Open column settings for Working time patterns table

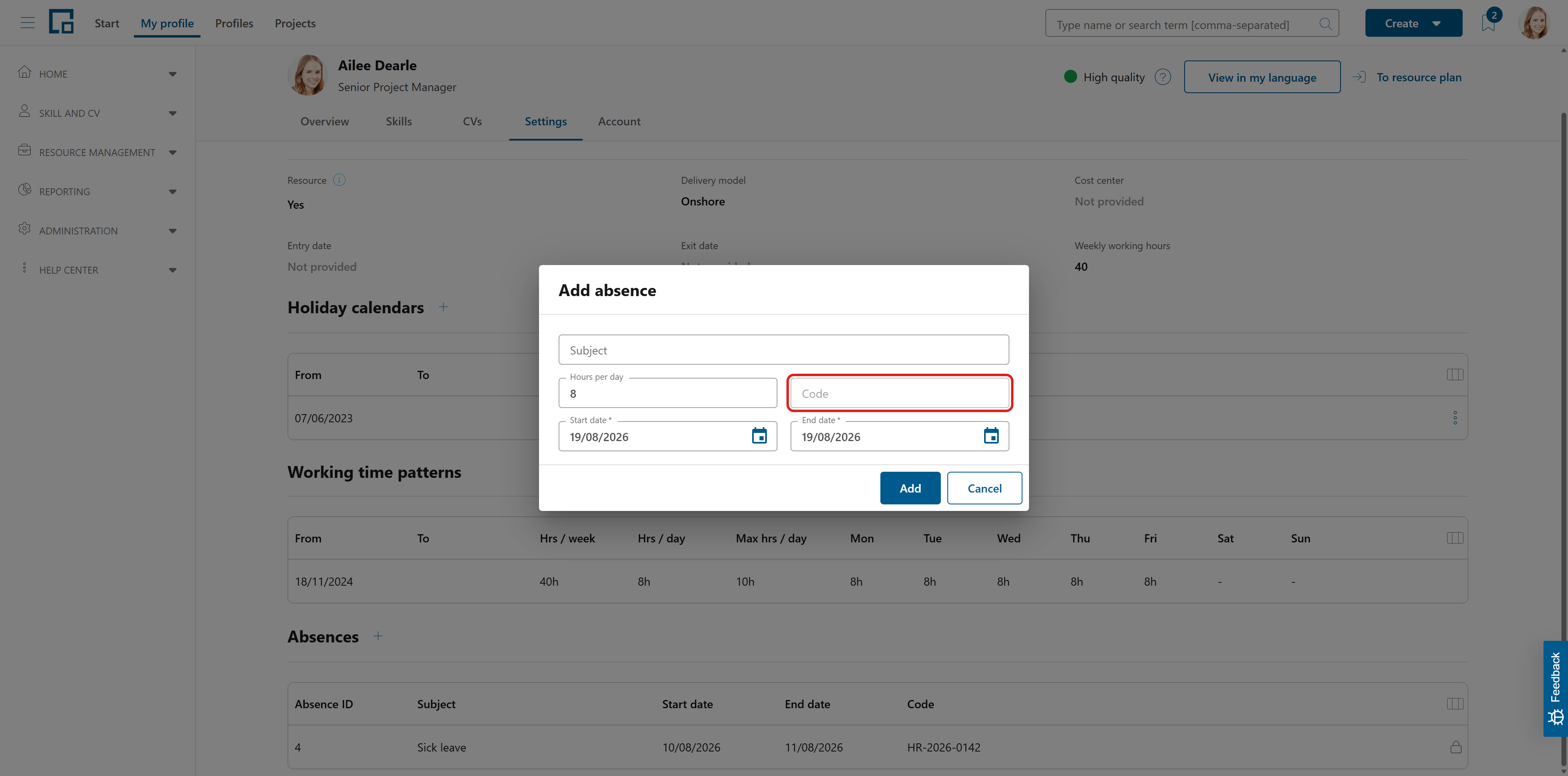(1455, 538)
